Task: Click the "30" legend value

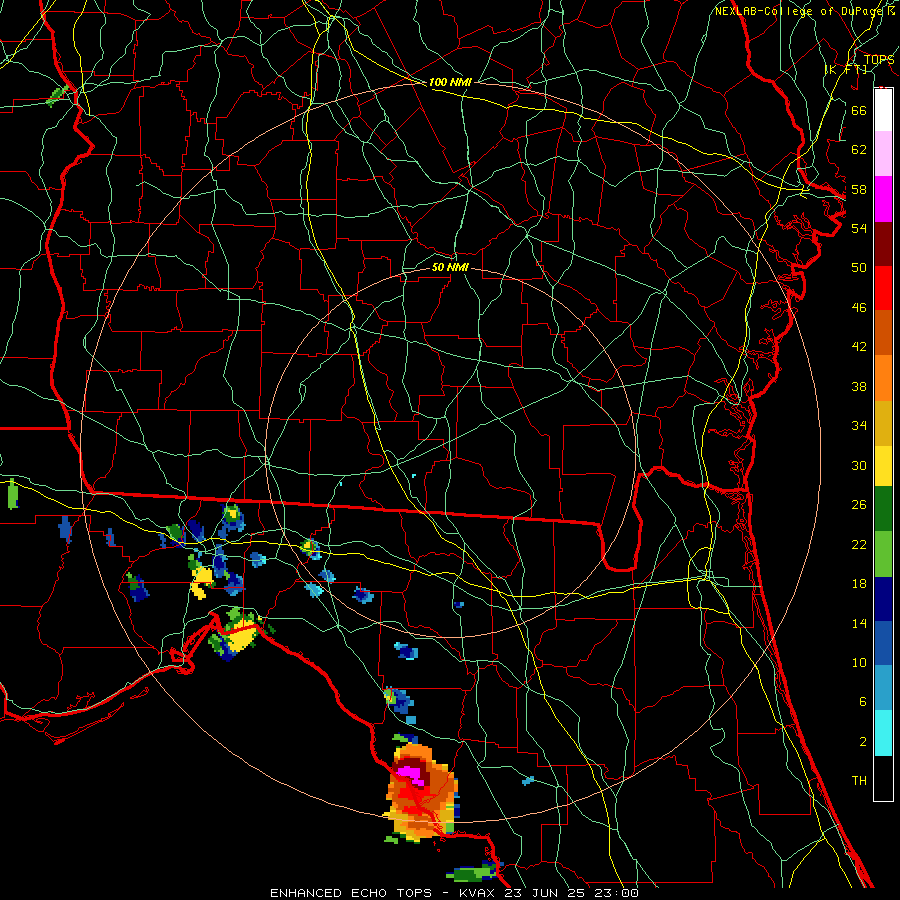Action: [859, 465]
